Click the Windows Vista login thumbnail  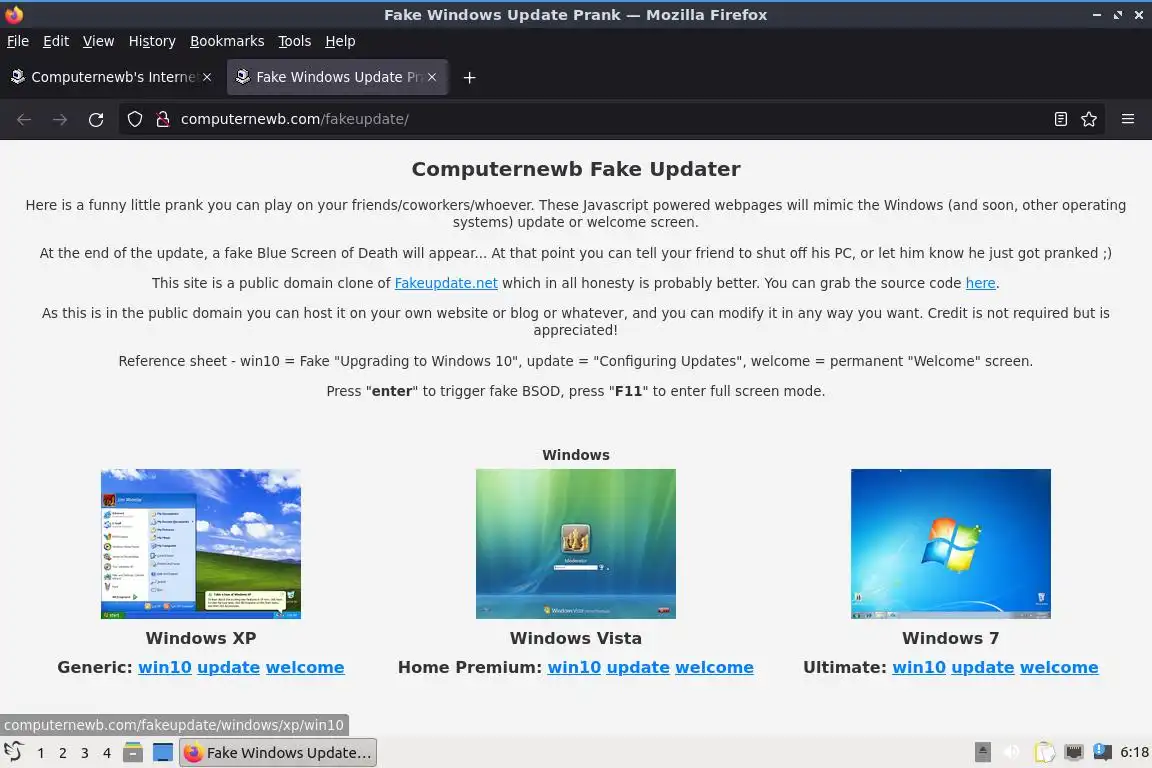click(575, 544)
